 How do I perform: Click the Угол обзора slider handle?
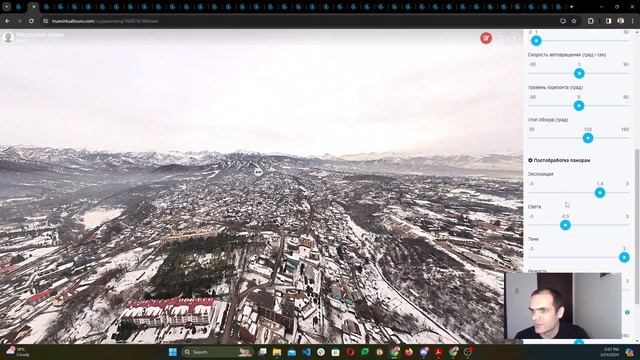[x=588, y=138]
